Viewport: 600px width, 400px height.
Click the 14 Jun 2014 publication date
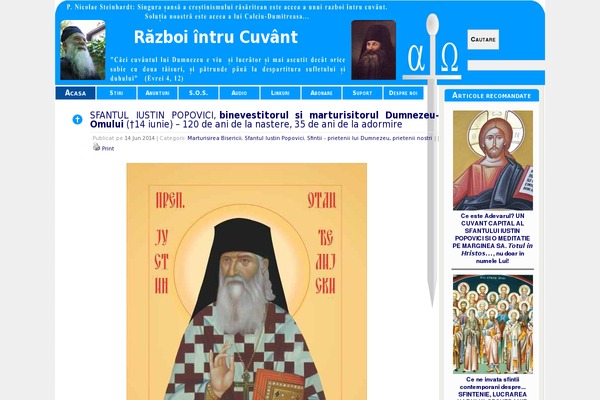pyautogui.click(x=140, y=138)
